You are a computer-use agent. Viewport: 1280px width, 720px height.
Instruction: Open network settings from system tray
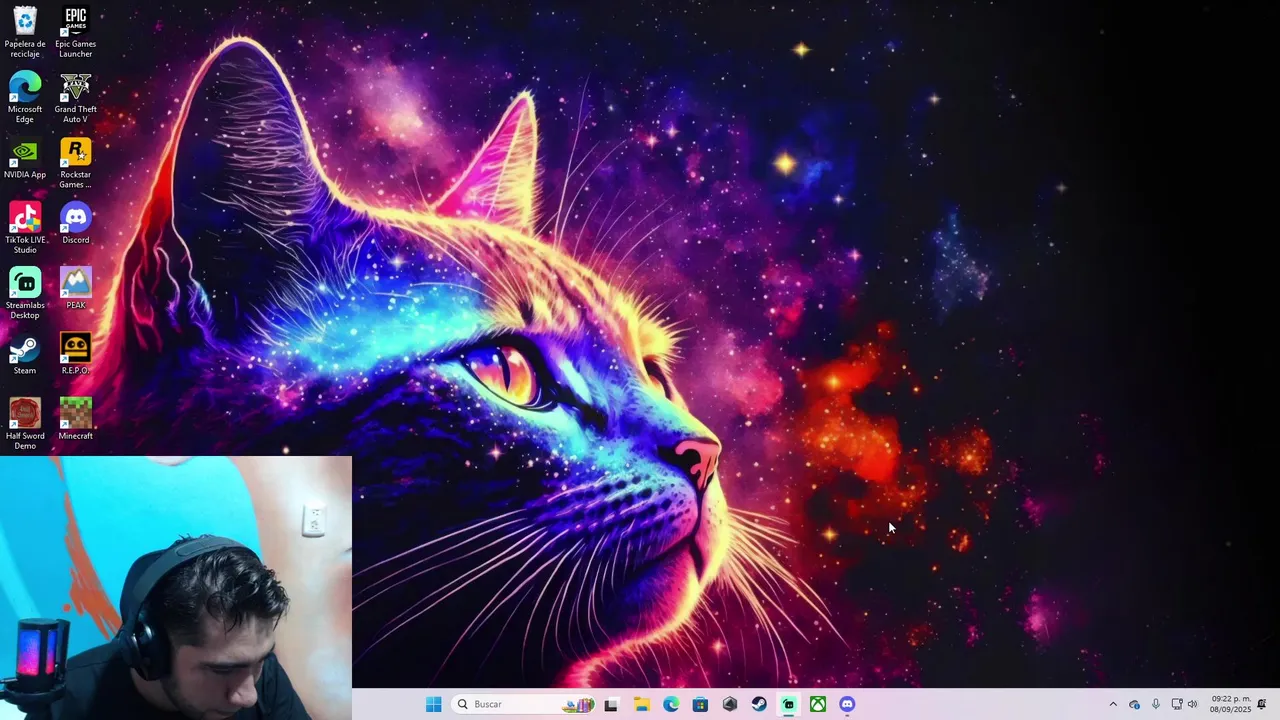[1177, 704]
